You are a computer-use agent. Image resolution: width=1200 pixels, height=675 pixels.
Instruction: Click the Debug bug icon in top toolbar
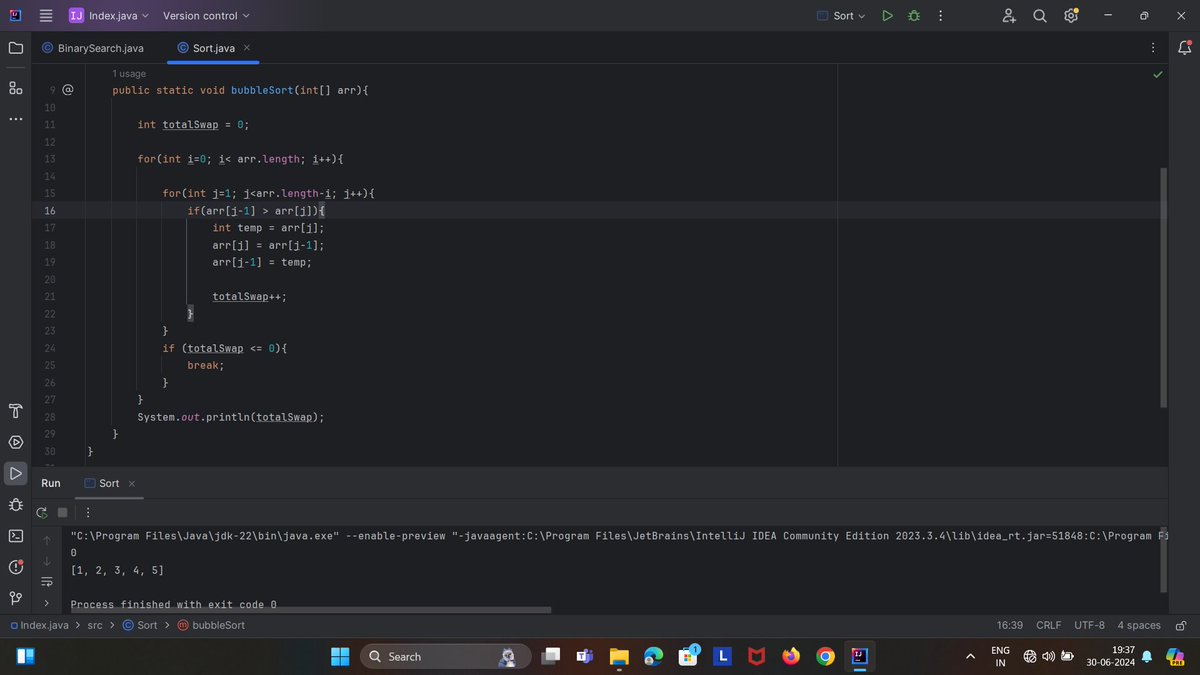(913, 16)
